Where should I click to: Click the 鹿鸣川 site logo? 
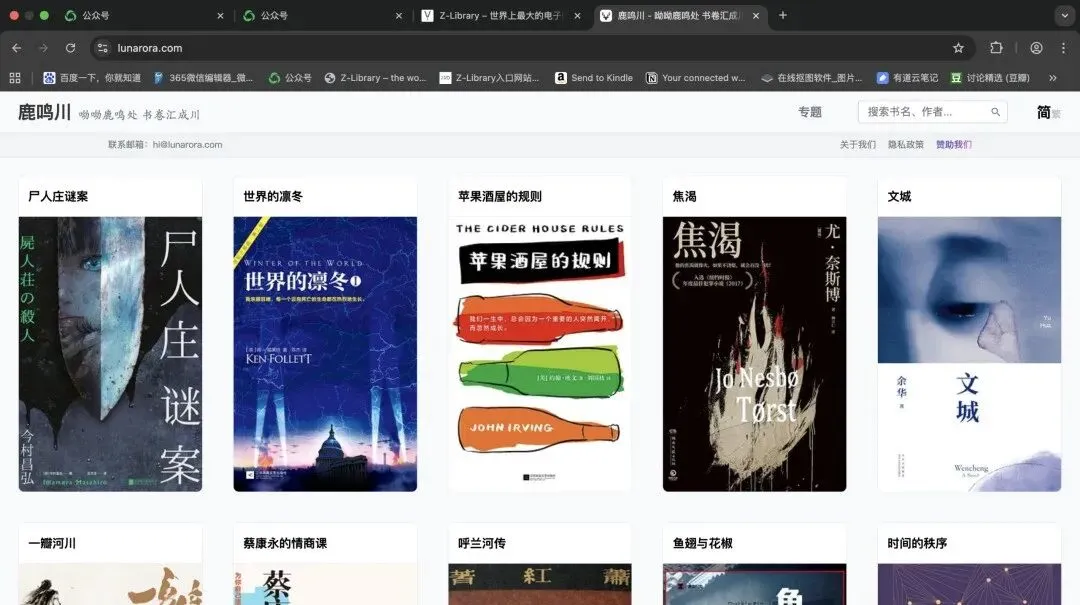(44, 112)
